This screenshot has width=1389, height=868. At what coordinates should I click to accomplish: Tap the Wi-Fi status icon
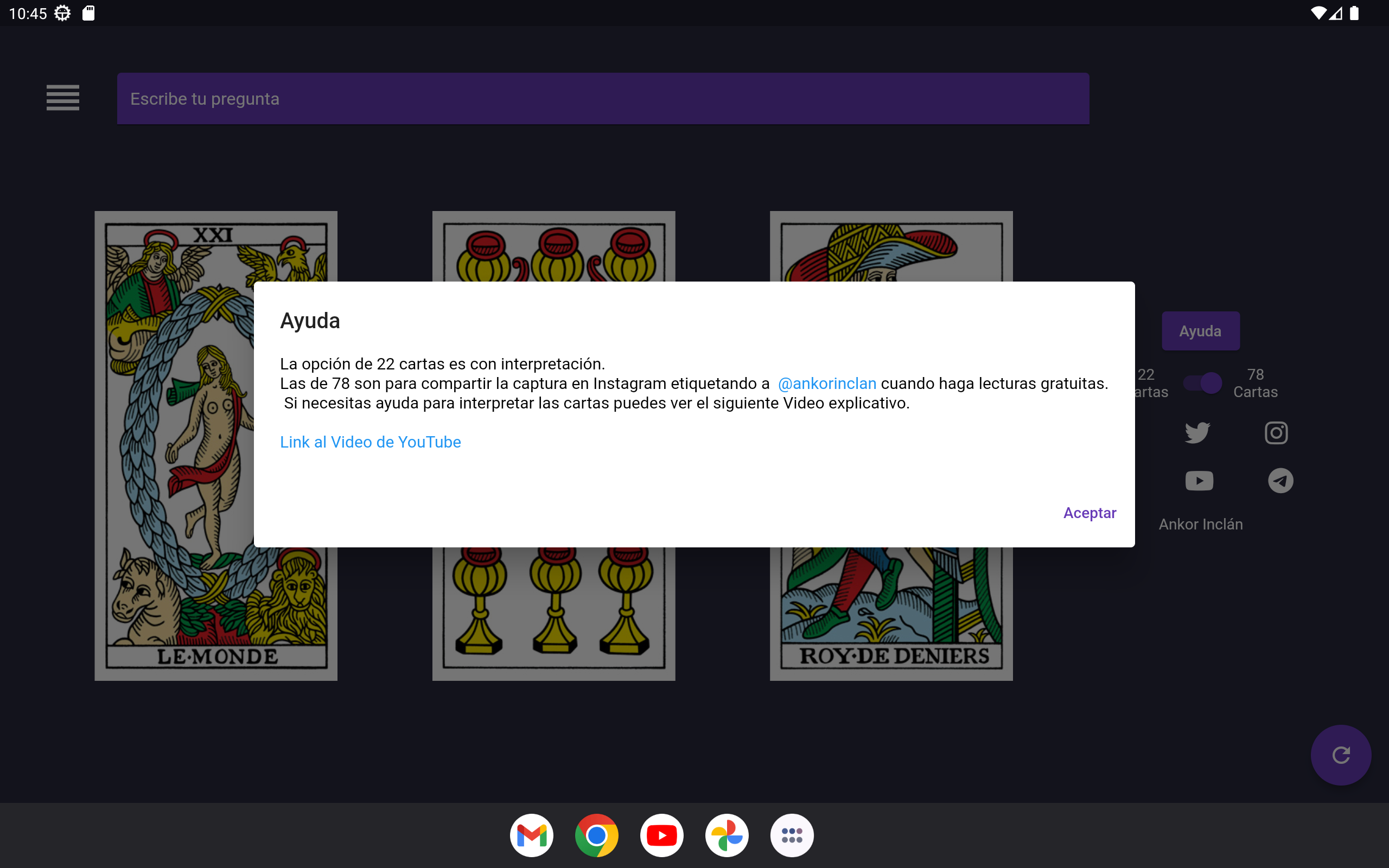click(1319, 13)
